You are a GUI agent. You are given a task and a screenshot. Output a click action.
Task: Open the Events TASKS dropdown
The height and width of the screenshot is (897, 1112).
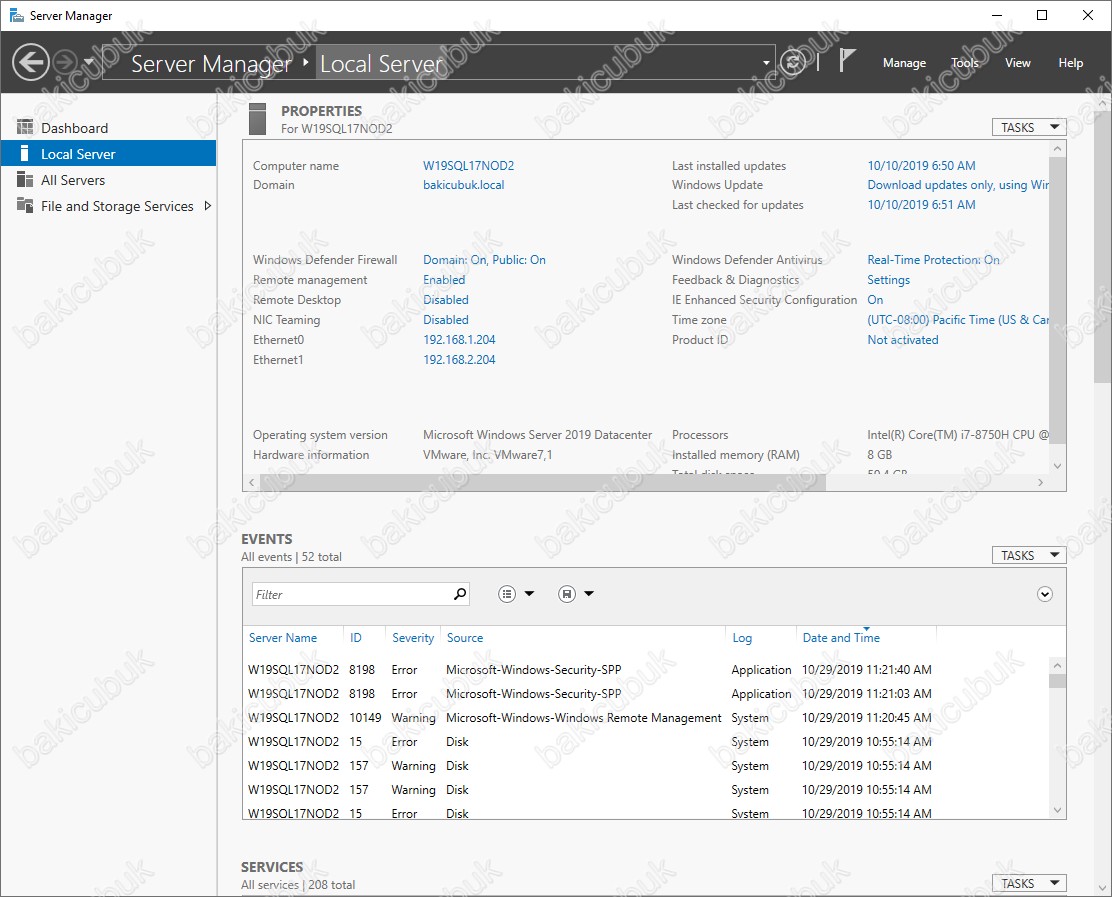1028,556
